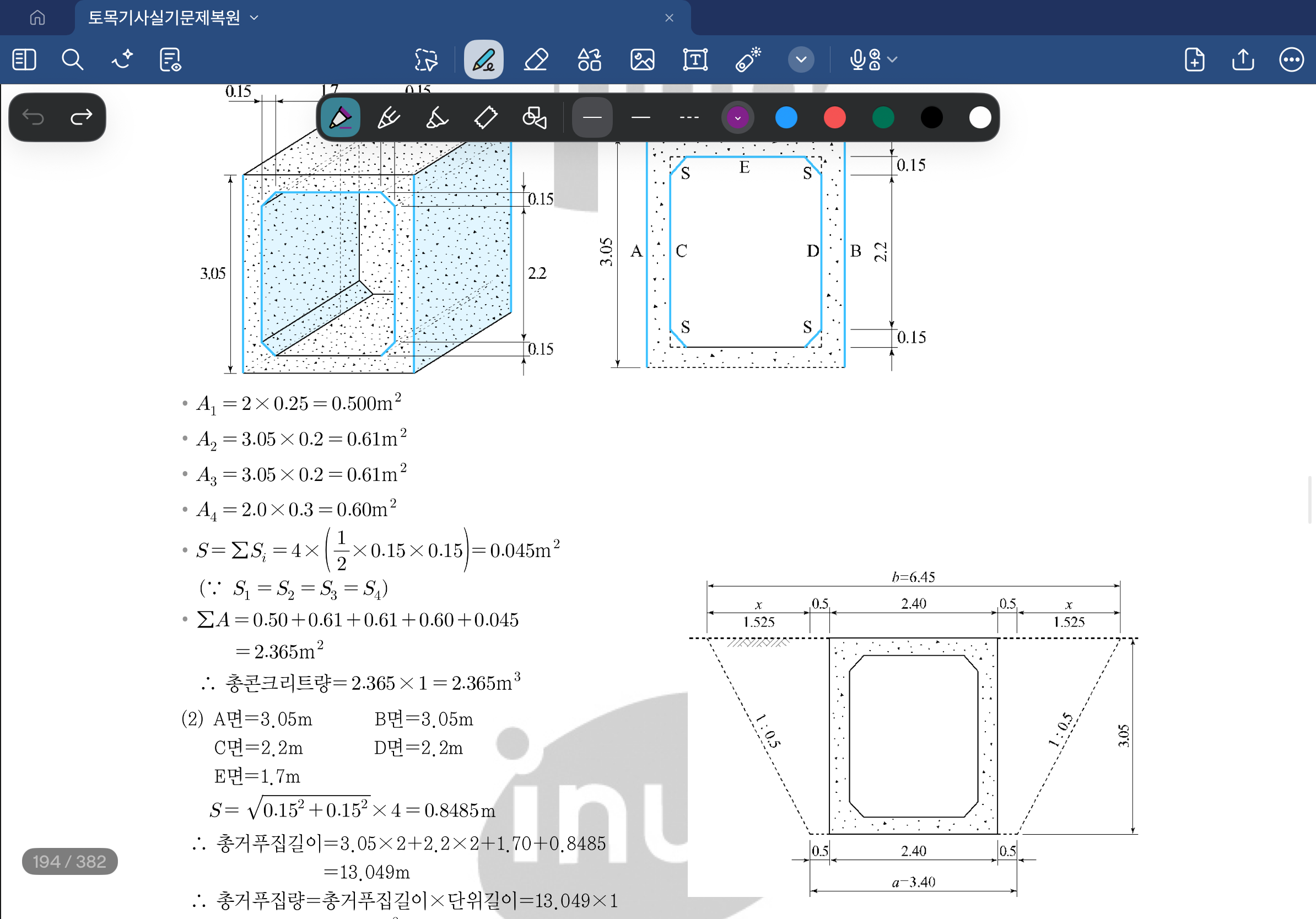This screenshot has height=919, width=1316.
Task: Open the audio recording options dropdown
Action: pos(892,60)
